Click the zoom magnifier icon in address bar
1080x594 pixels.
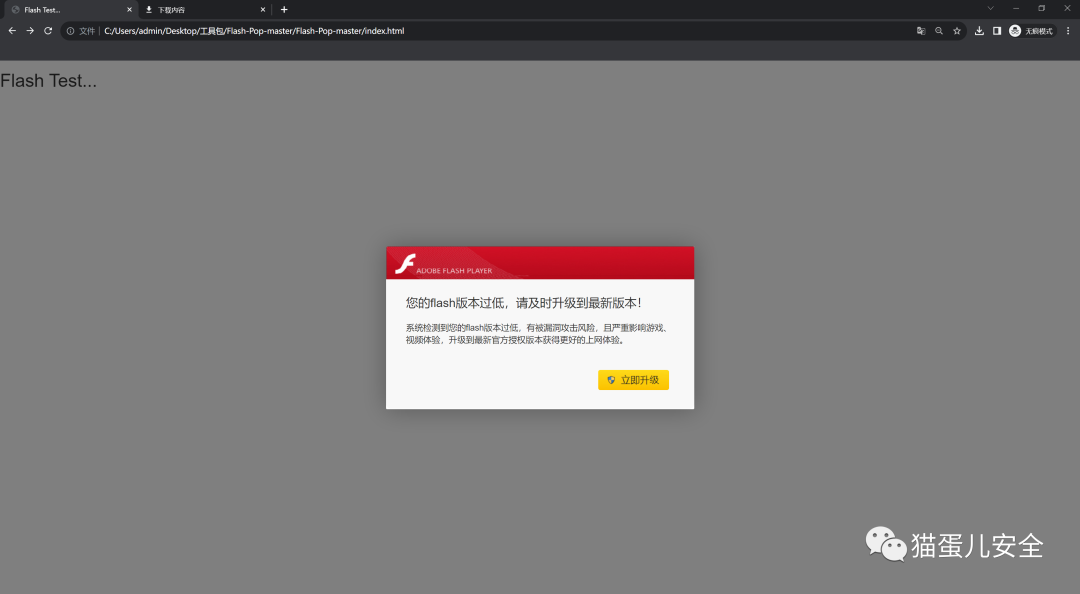[x=939, y=31]
